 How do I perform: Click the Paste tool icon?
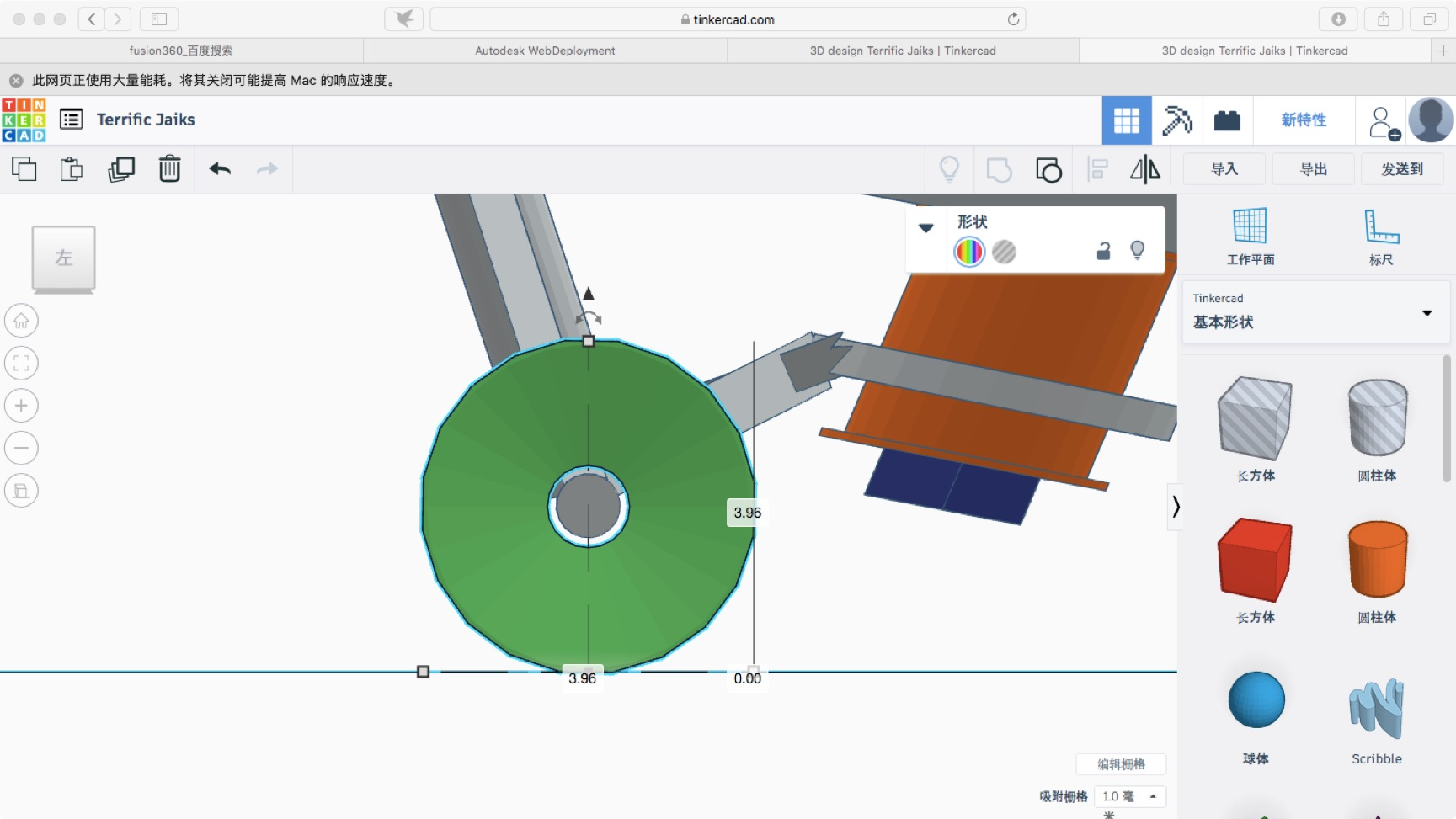coord(72,169)
